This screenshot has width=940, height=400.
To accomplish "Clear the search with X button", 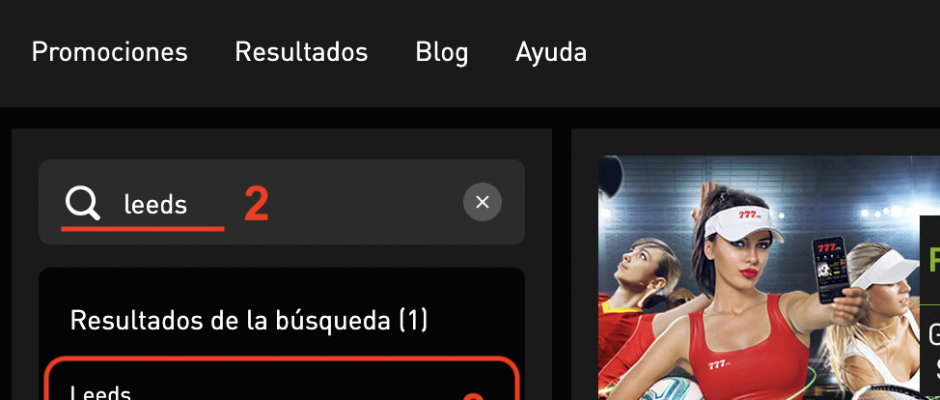I will [482, 202].
